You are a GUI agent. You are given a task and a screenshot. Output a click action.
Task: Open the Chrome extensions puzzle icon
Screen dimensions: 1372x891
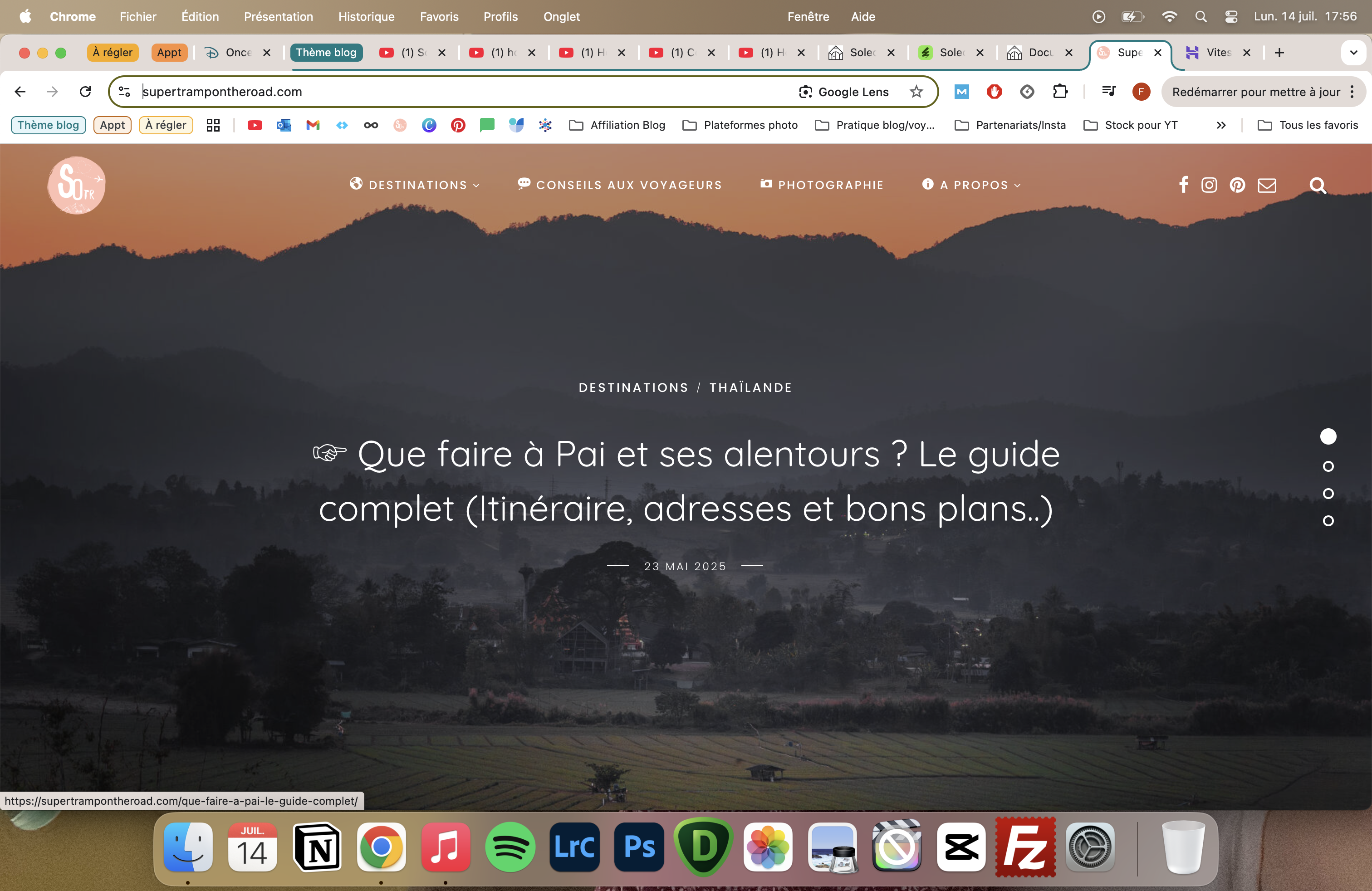click(1059, 92)
